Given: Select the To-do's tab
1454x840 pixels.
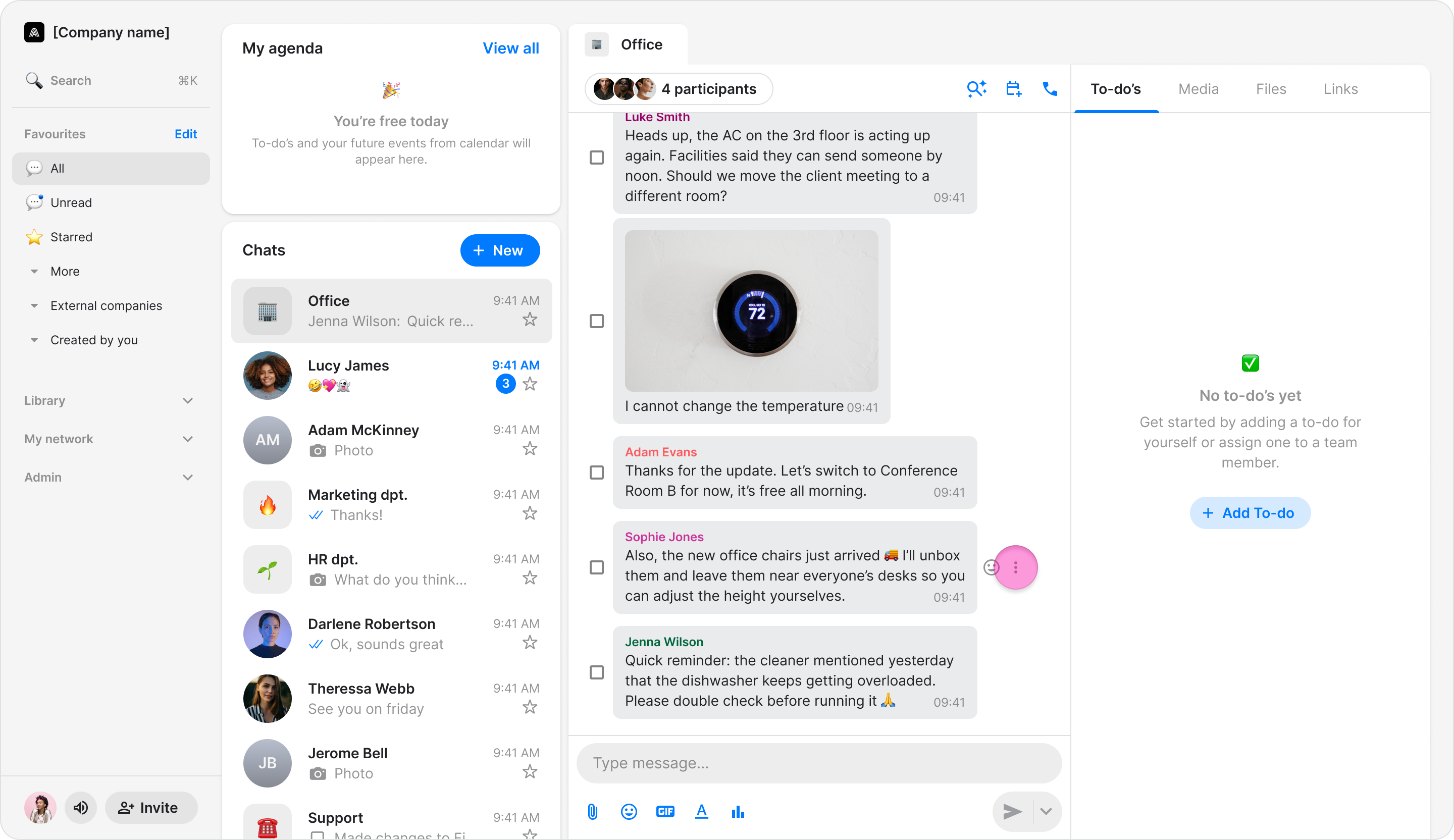Looking at the screenshot, I should coord(1115,89).
